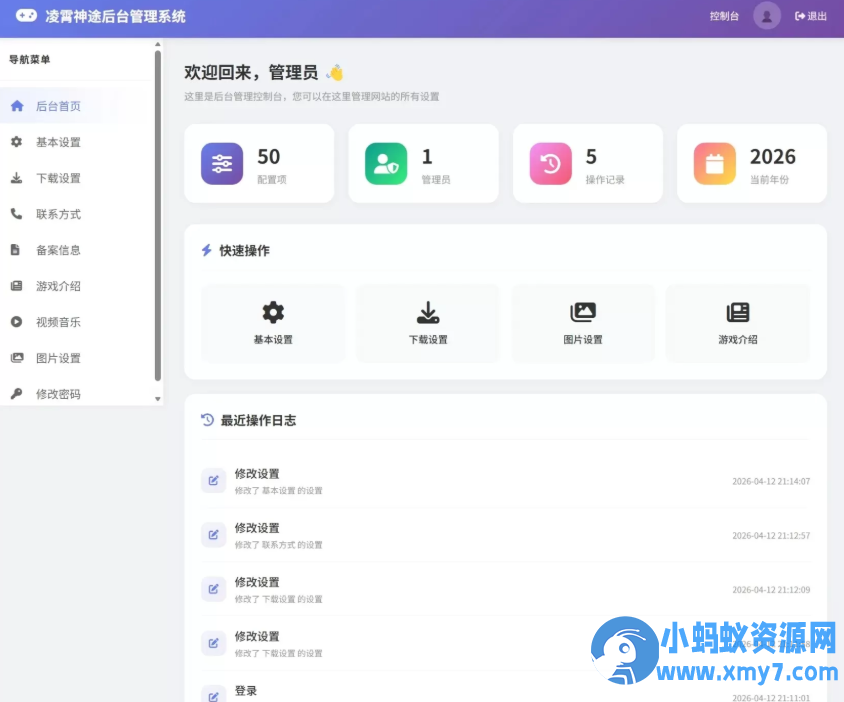The width and height of the screenshot is (844, 702).
Task: Click the sliders icon on the 配置项 card
Action: click(x=221, y=162)
